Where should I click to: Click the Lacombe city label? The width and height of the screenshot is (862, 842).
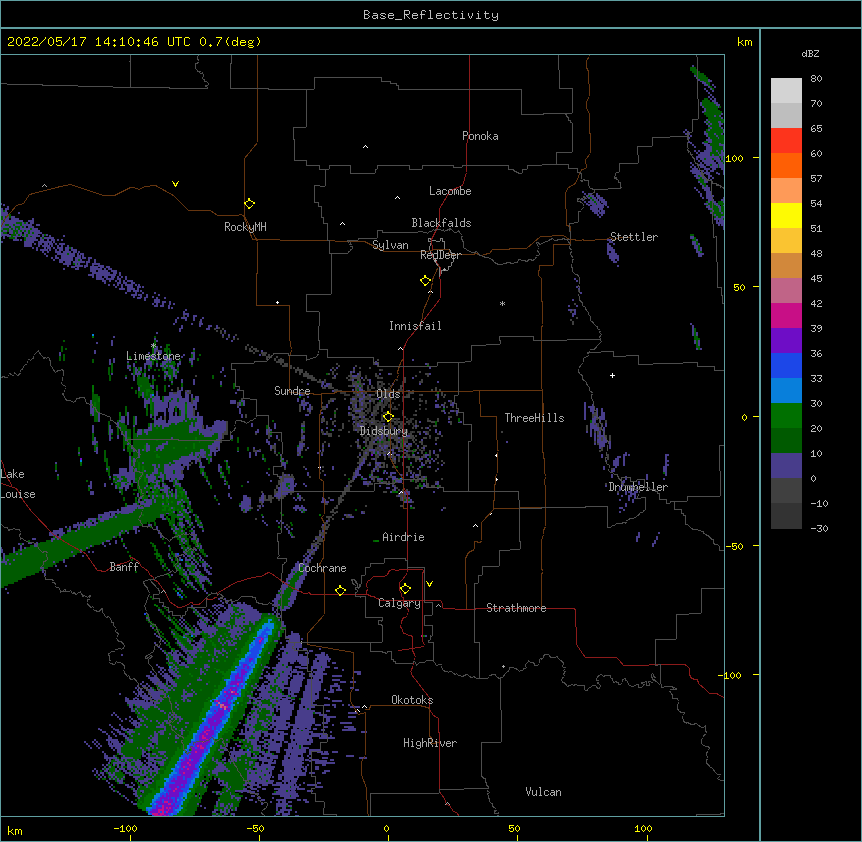click(450, 191)
